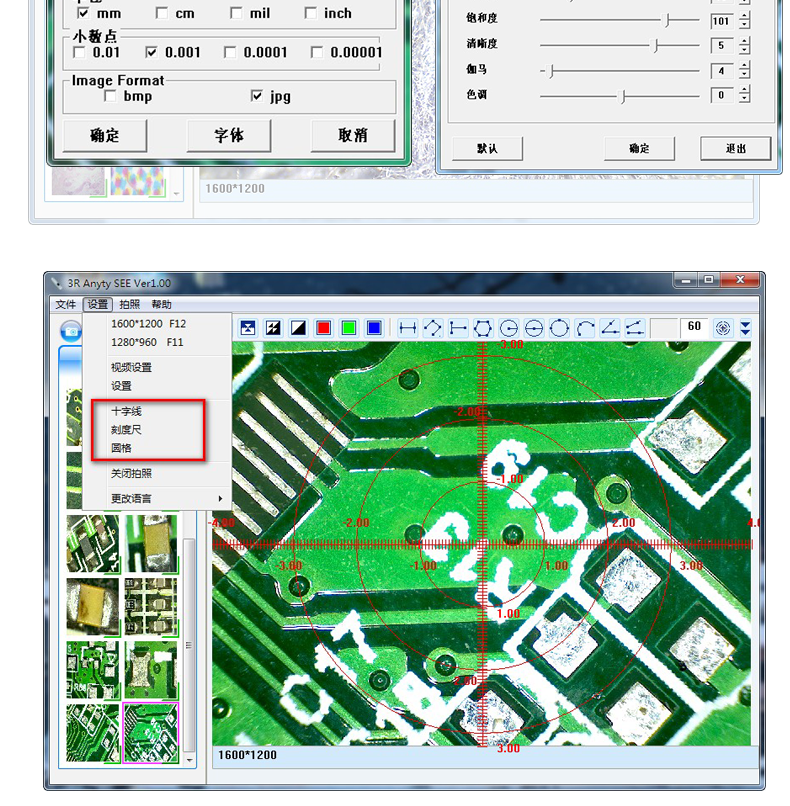Image resolution: width=790 pixels, height=806 pixels.
Task: Click the 默认 default button
Action: coord(487,149)
